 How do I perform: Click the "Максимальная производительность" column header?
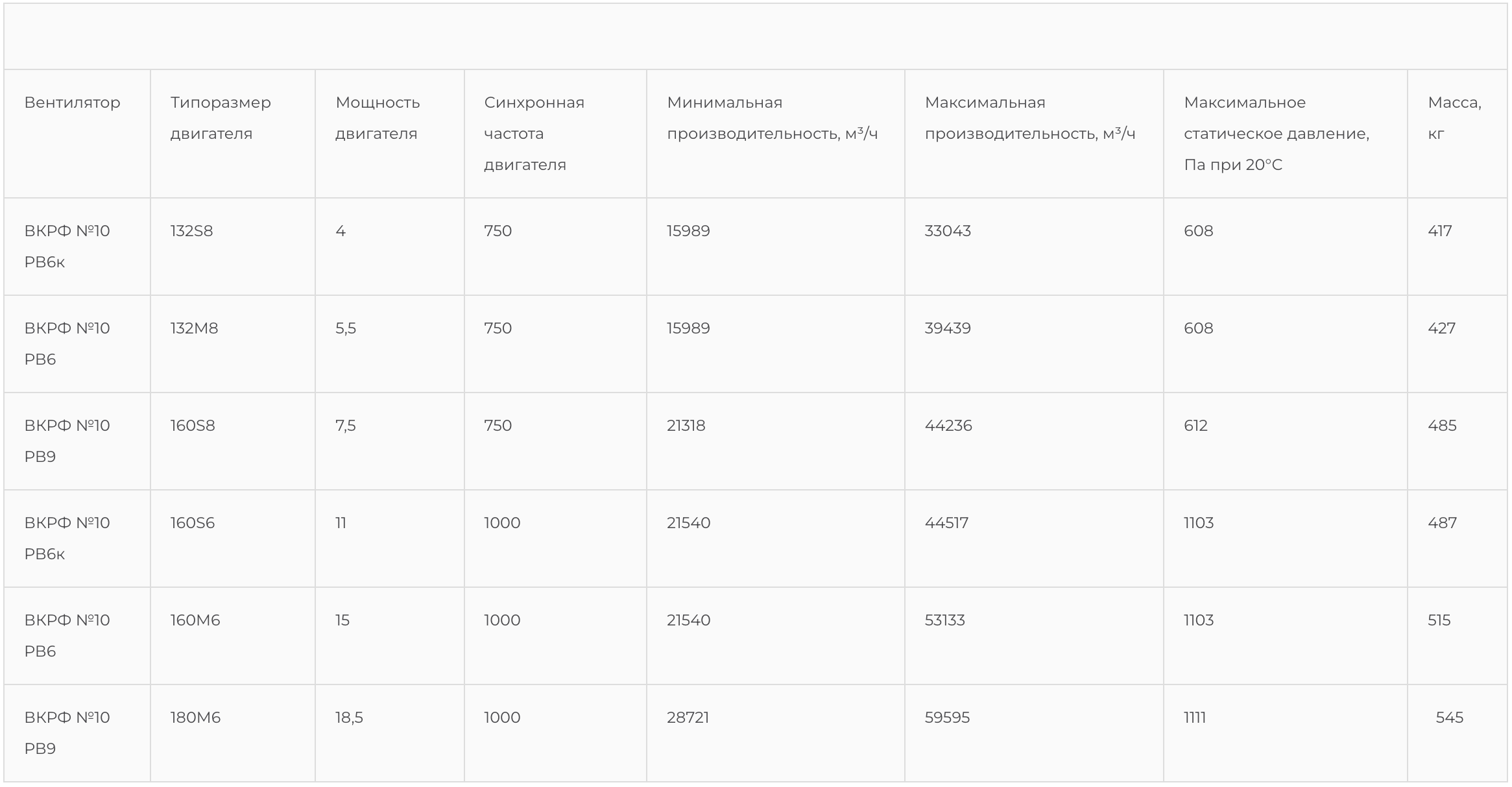tap(1029, 118)
